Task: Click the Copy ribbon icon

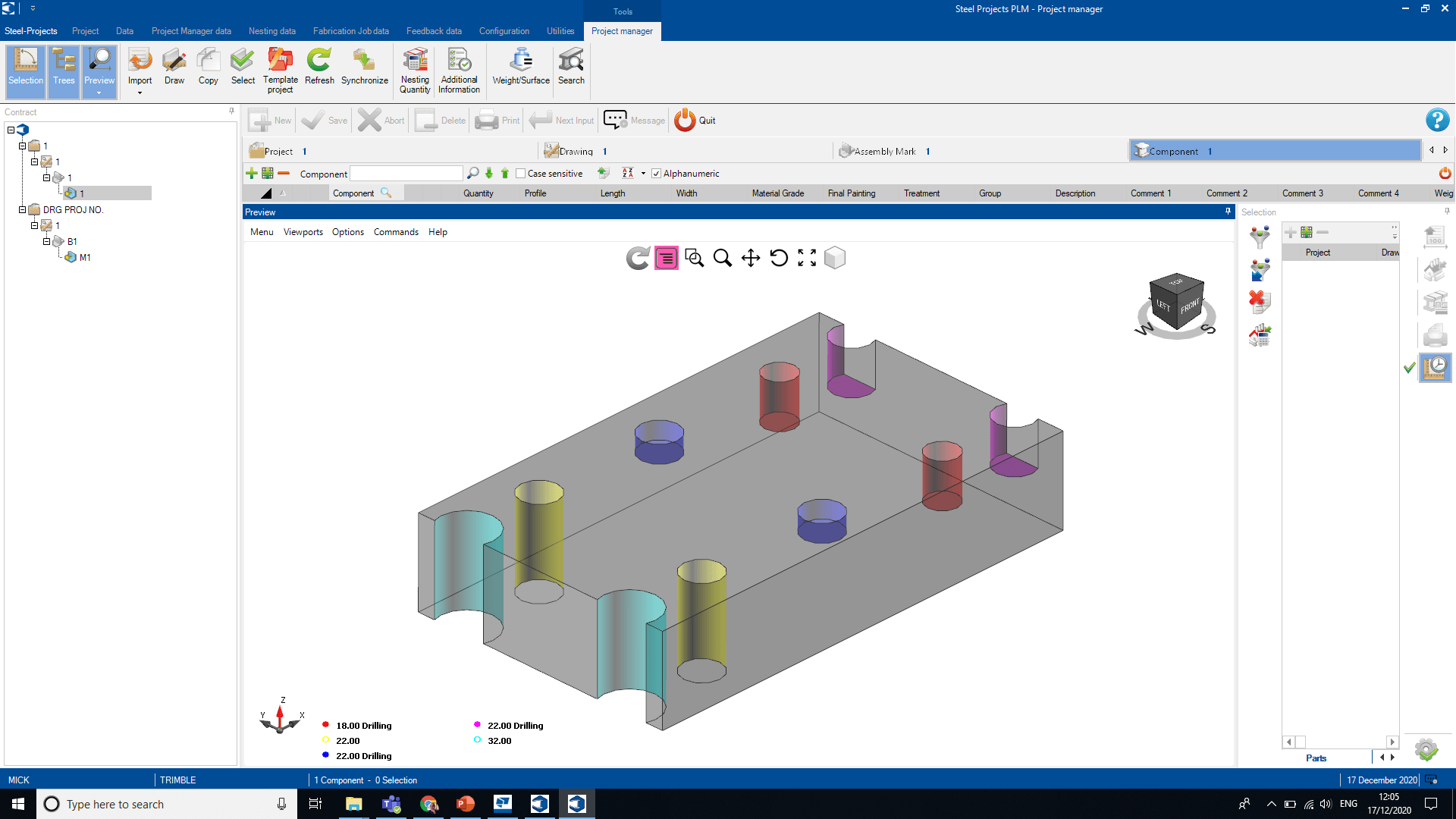Action: pos(208,60)
